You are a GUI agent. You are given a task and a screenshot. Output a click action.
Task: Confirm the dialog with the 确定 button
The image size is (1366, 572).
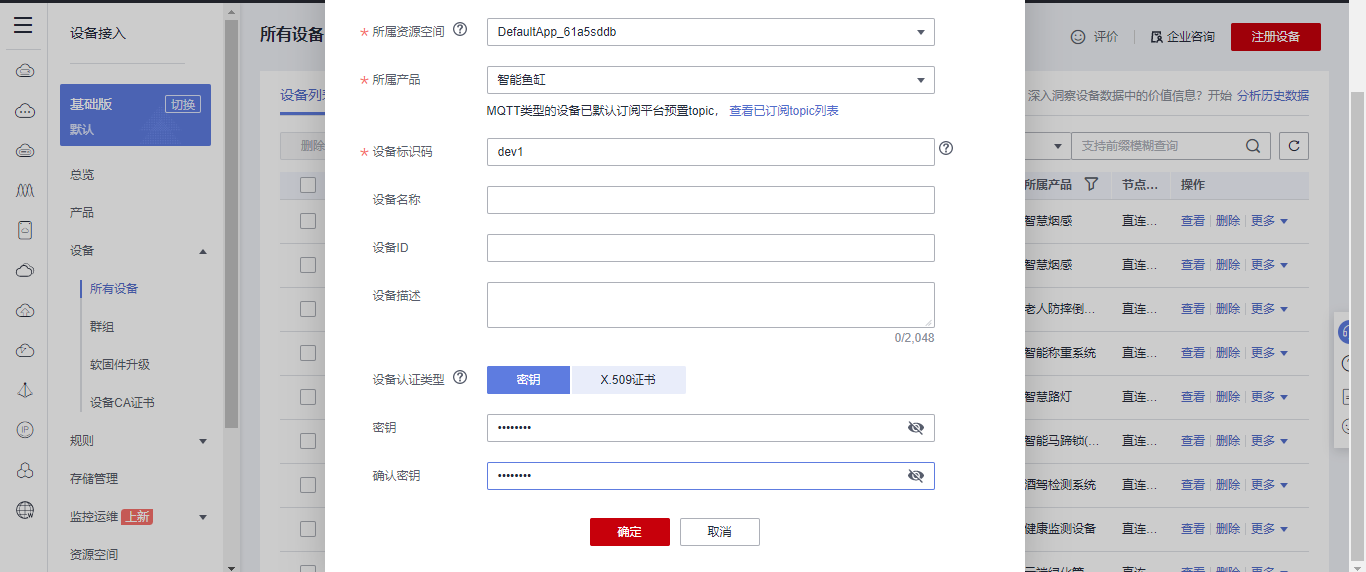click(630, 532)
